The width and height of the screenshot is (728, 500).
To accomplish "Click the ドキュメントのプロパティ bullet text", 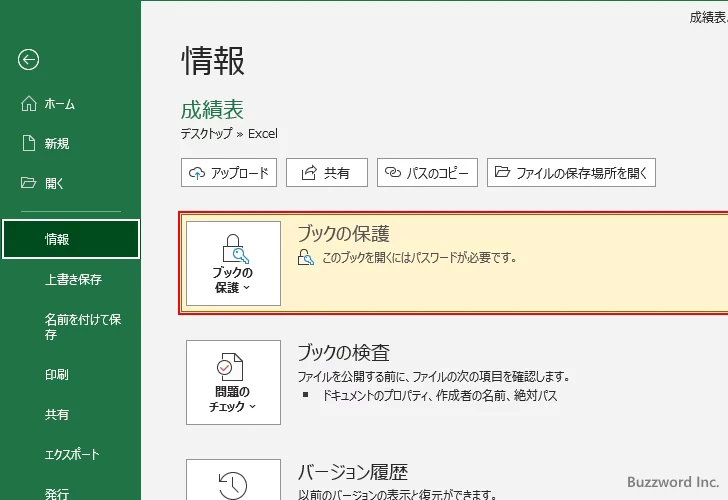I will [x=440, y=396].
